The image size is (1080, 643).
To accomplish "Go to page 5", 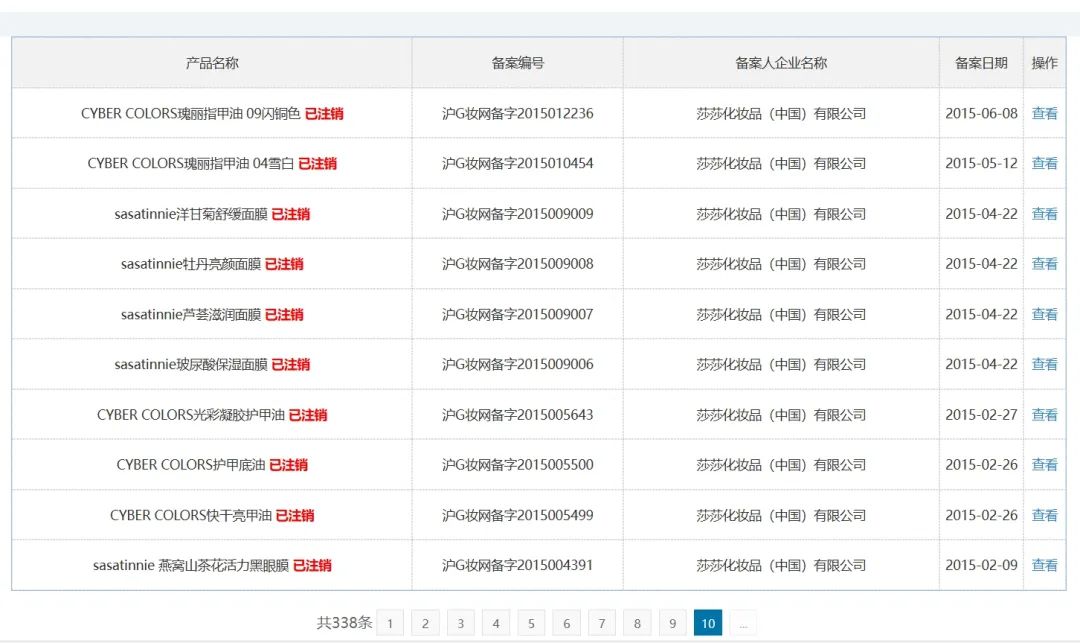I will 531,623.
